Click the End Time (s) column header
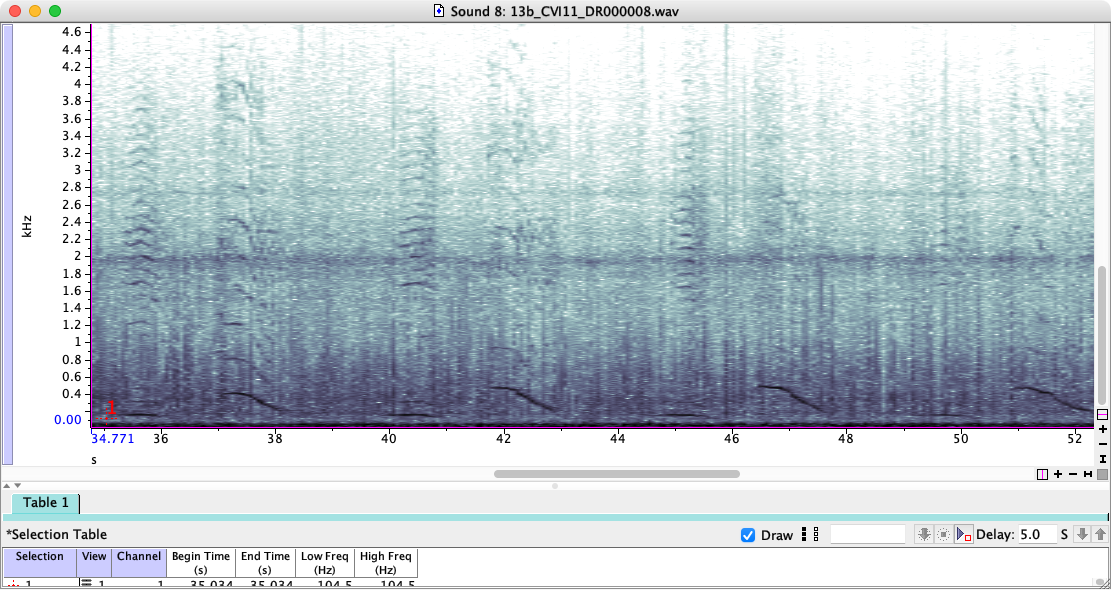Viewport: 1111px width, 590px height. [x=265, y=563]
